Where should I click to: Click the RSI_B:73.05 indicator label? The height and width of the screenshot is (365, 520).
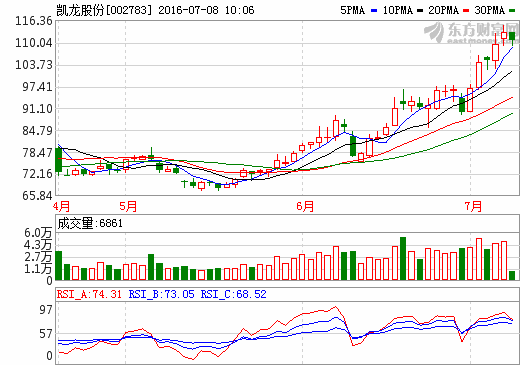click(161, 294)
